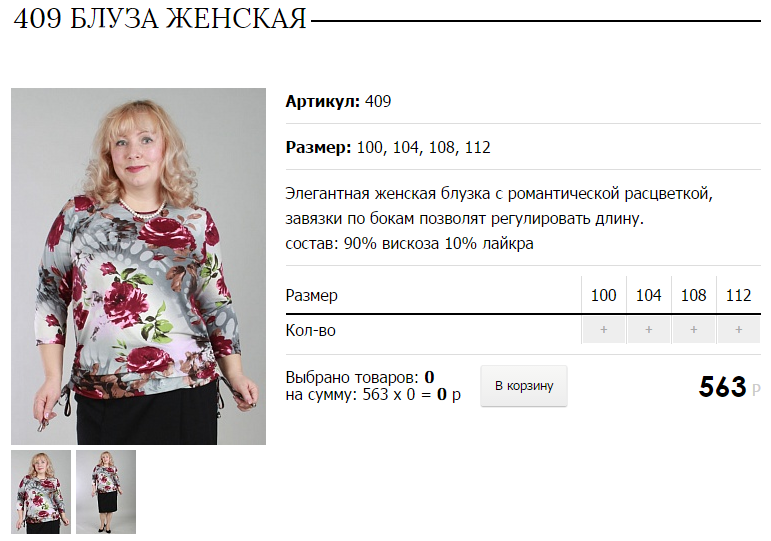771x541 pixels.
Task: Click the bold Размер sizes list line
Action: coord(388,148)
